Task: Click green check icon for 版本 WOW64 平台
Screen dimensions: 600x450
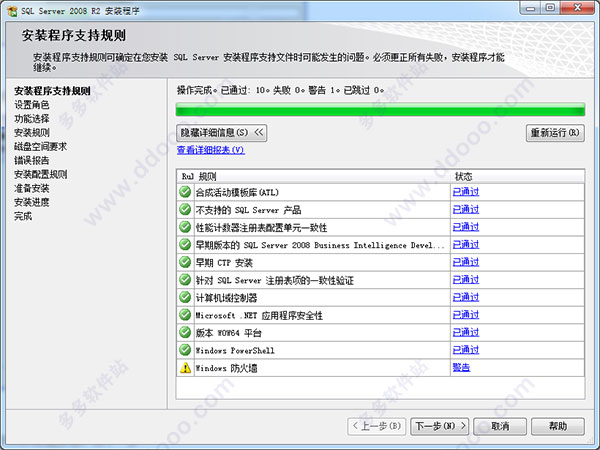Action: 185,332
